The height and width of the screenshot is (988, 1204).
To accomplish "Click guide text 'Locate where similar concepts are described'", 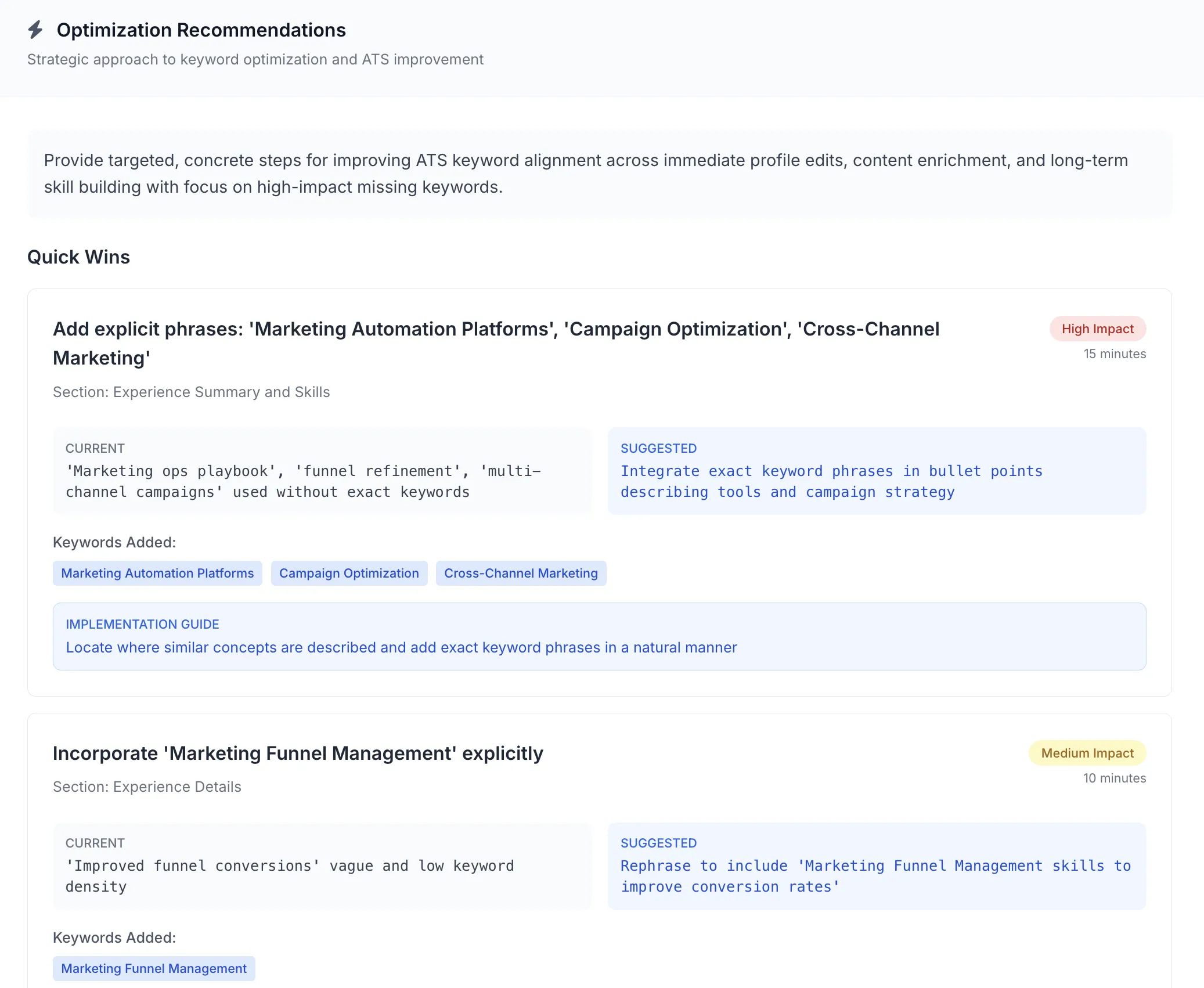I will coord(401,647).
